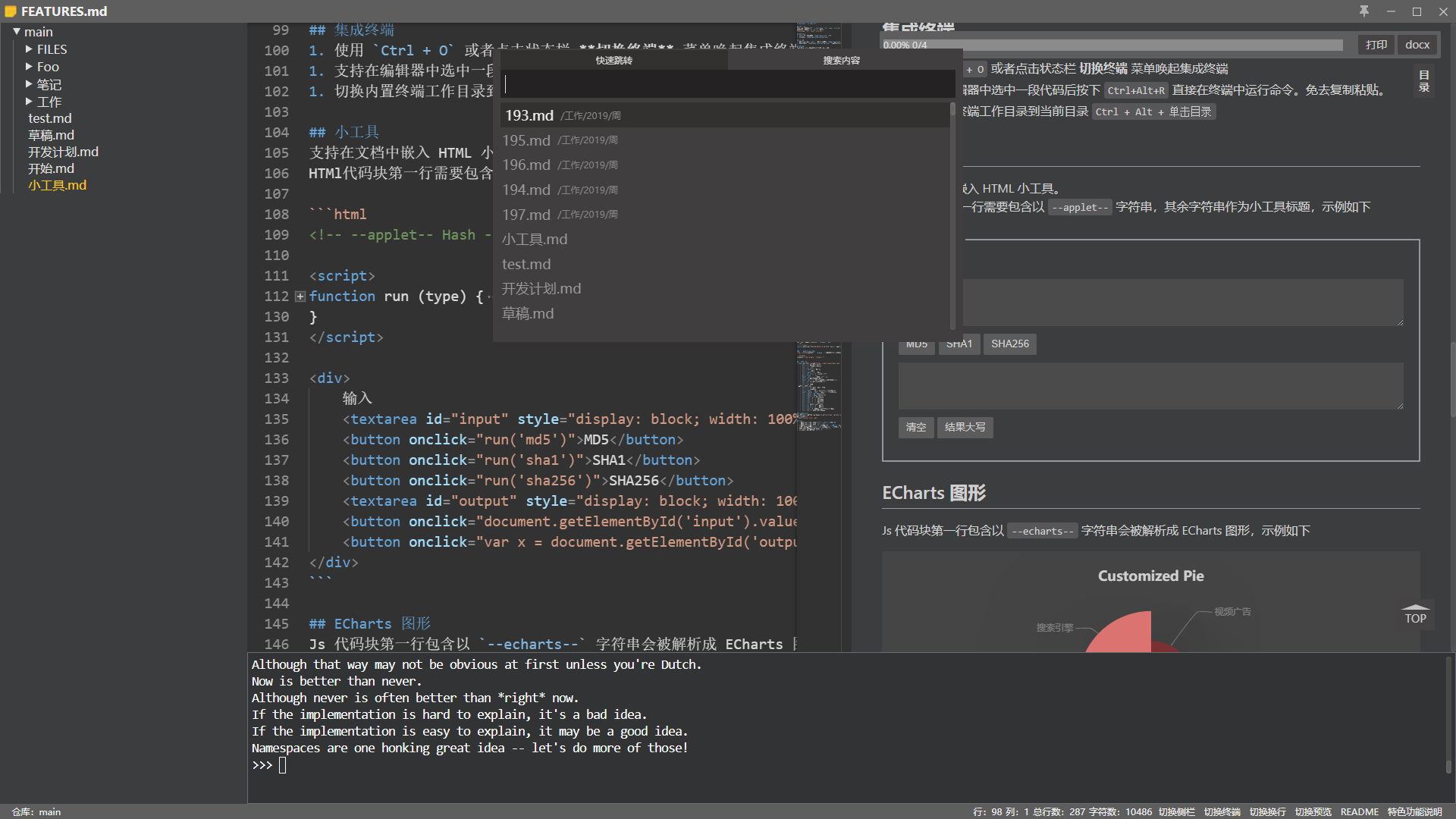Export preview with the docx button
This screenshot has height=819, width=1456.
pos(1417,45)
